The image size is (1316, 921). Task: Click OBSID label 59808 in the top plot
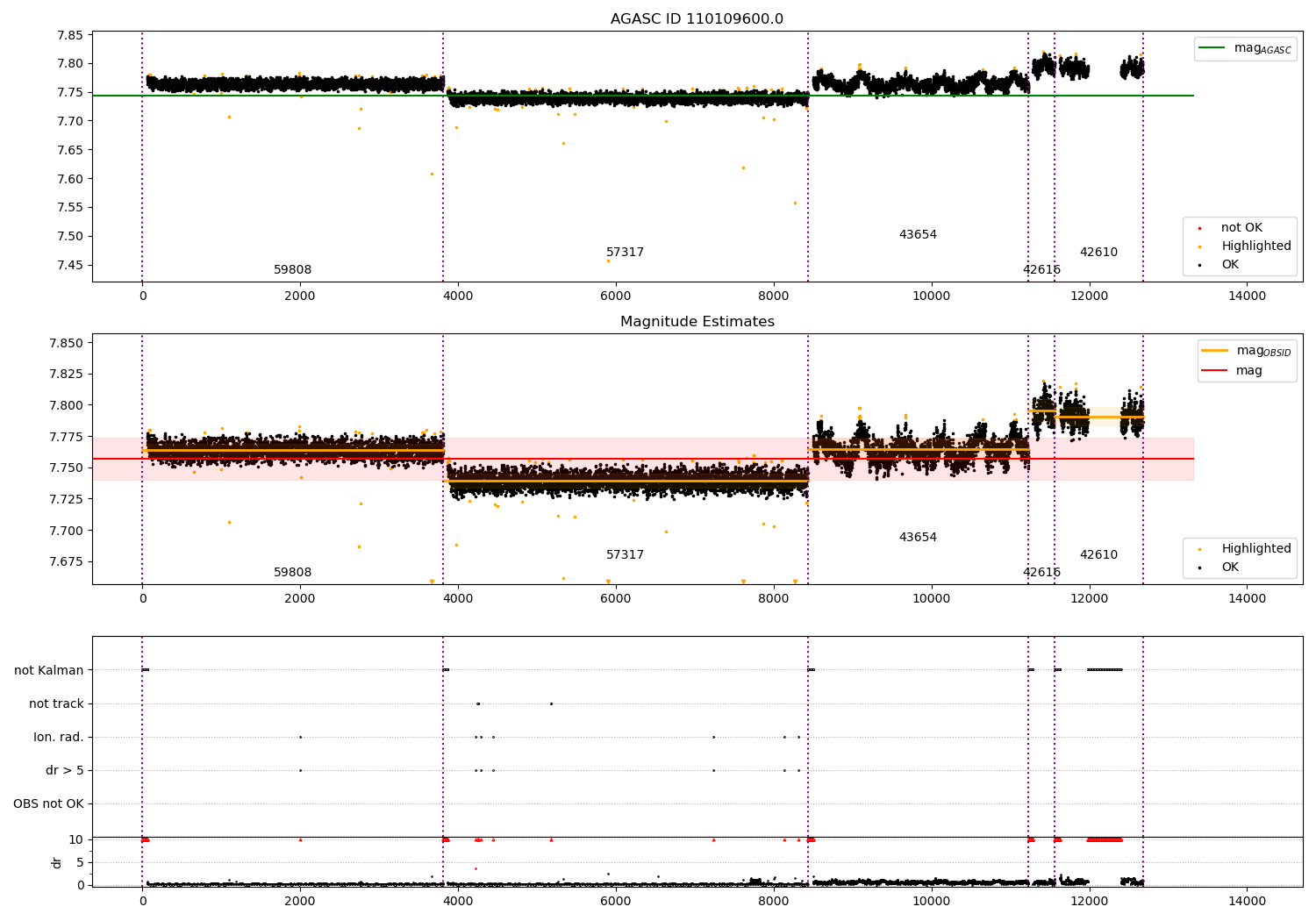pos(292,270)
